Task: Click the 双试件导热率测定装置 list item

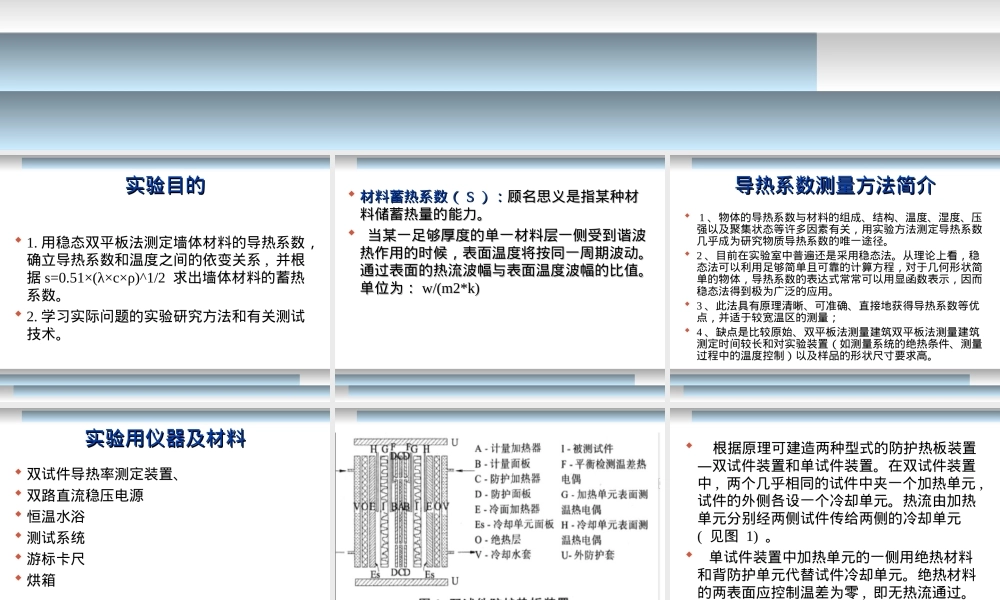Action: coord(102,474)
